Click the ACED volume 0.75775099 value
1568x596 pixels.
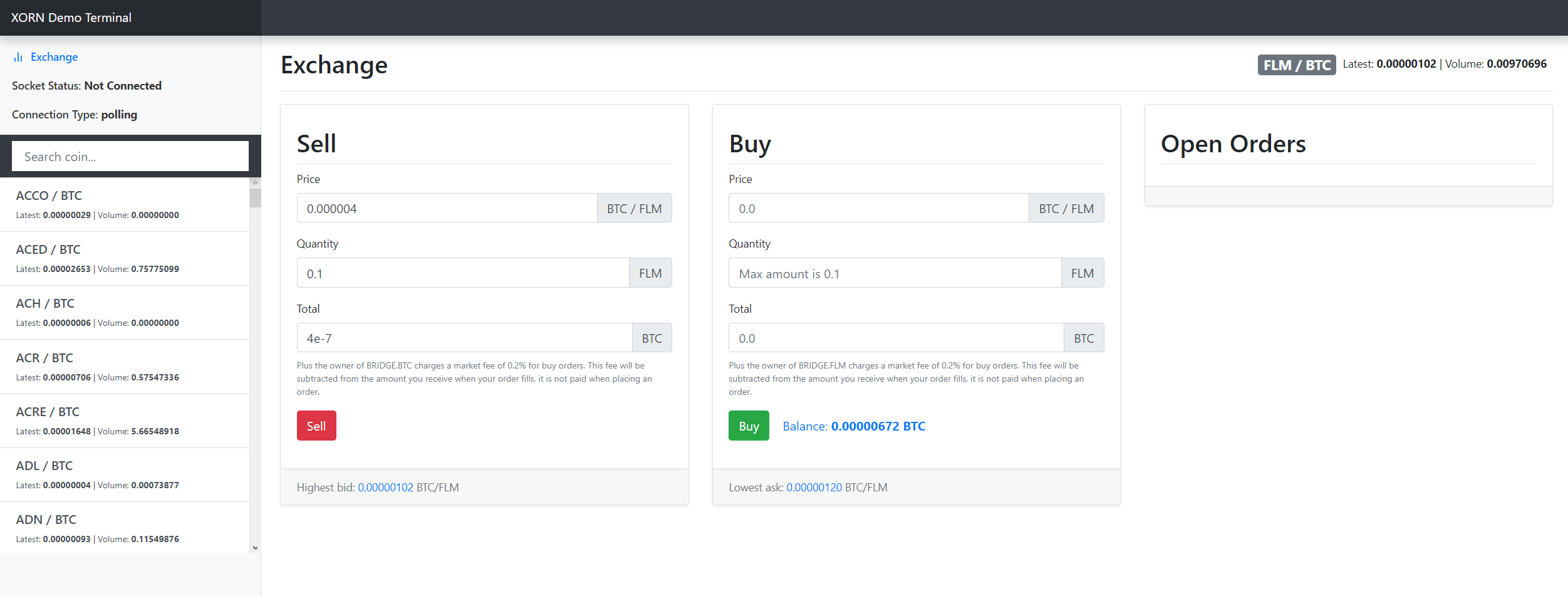[155, 269]
